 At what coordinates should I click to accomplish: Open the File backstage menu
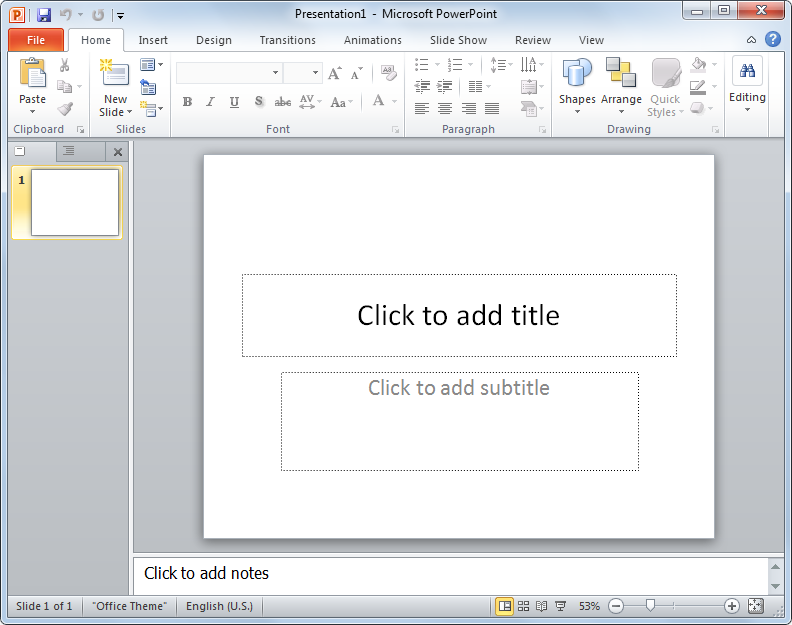tap(36, 40)
